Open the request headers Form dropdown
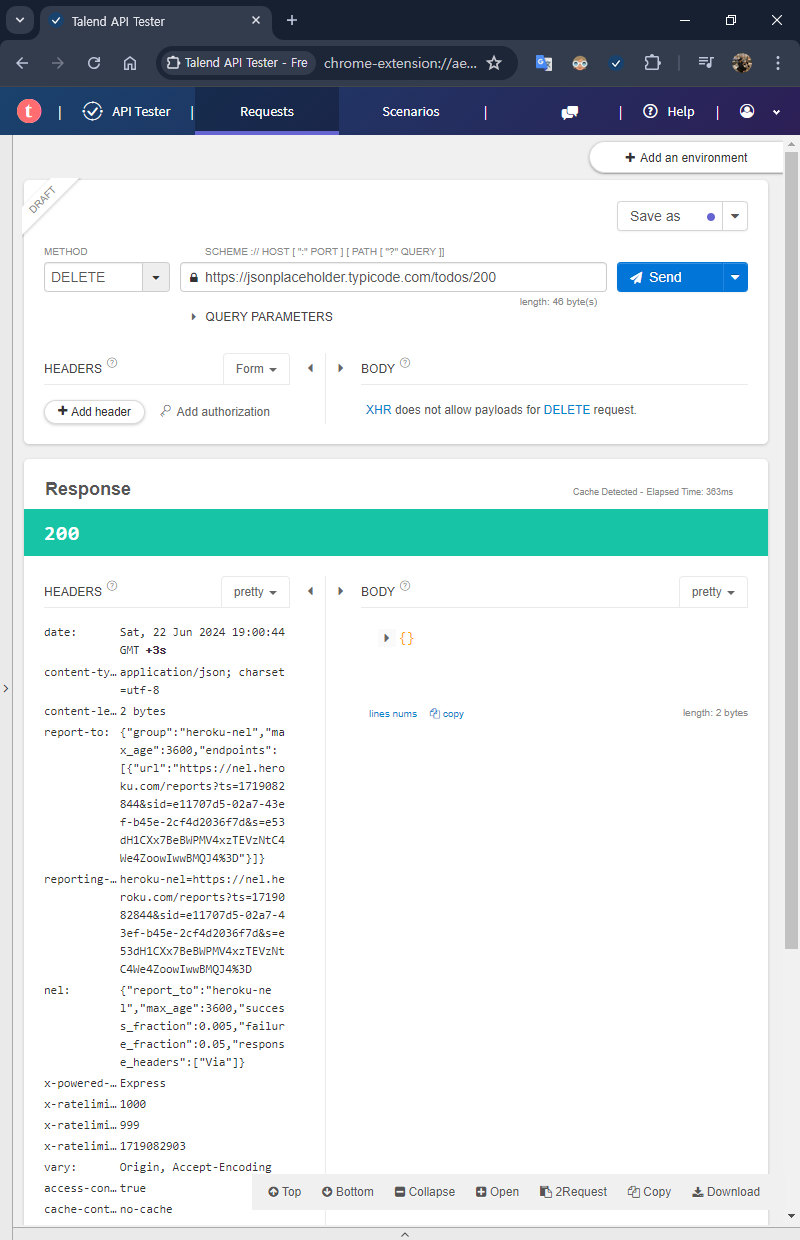The height and width of the screenshot is (1240, 800). point(256,369)
